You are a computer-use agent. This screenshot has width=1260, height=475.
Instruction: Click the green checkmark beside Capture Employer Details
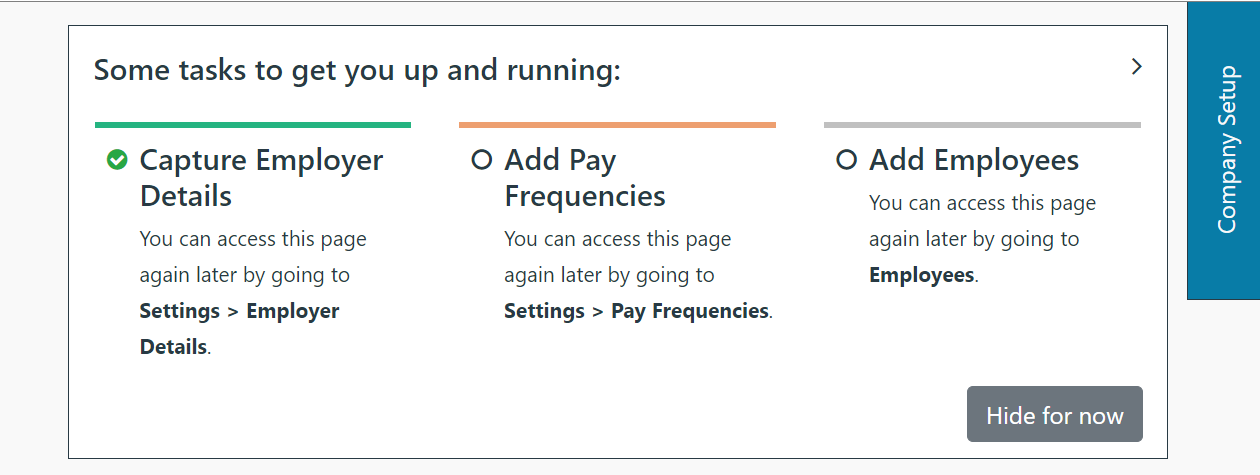pos(117,160)
